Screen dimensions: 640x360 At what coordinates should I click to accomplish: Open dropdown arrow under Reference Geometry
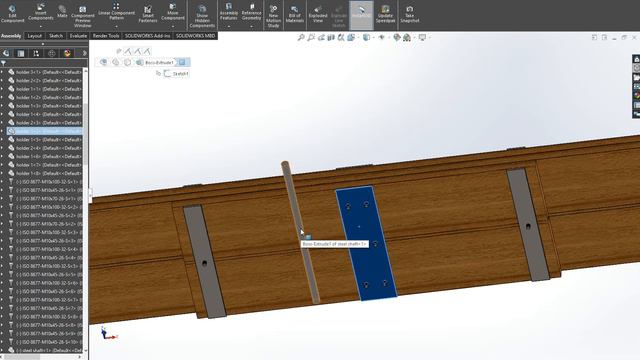pos(251,27)
